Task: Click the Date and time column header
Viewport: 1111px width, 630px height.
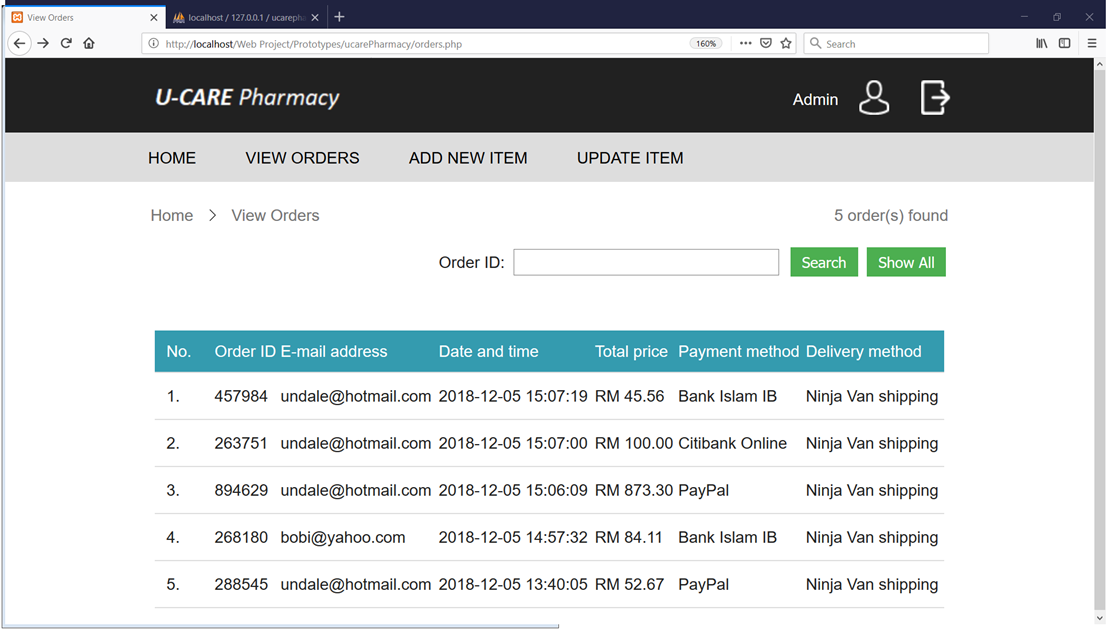Action: coord(488,351)
